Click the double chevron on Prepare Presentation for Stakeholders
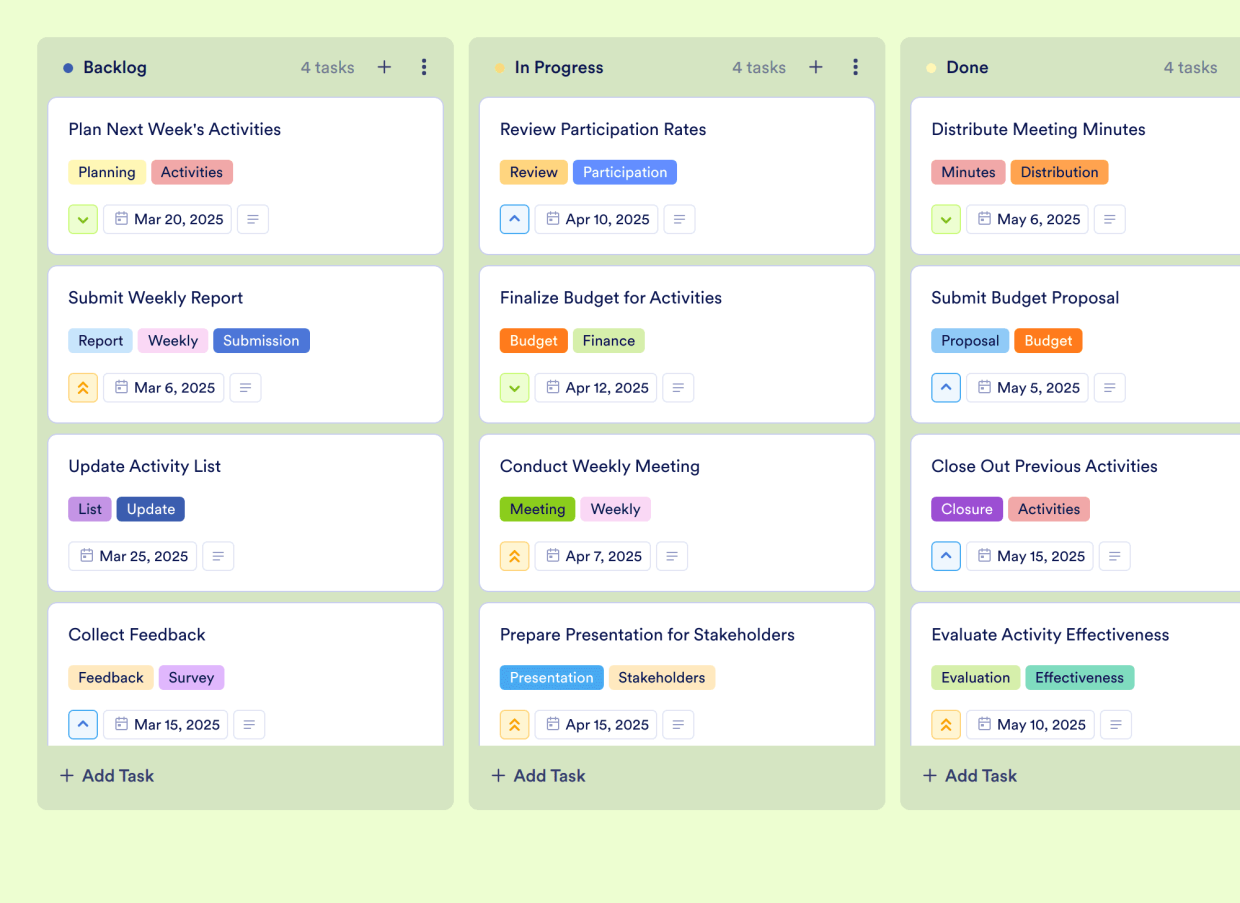This screenshot has height=903, width=1240. coord(514,724)
